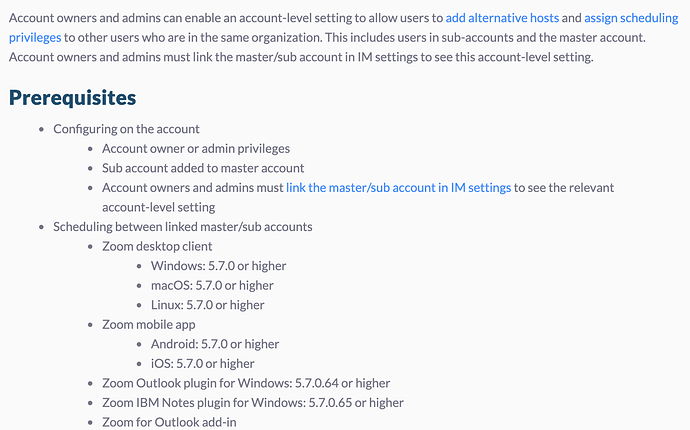
Task: Click the "Zoom desktop client" list item
Action: 157,246
